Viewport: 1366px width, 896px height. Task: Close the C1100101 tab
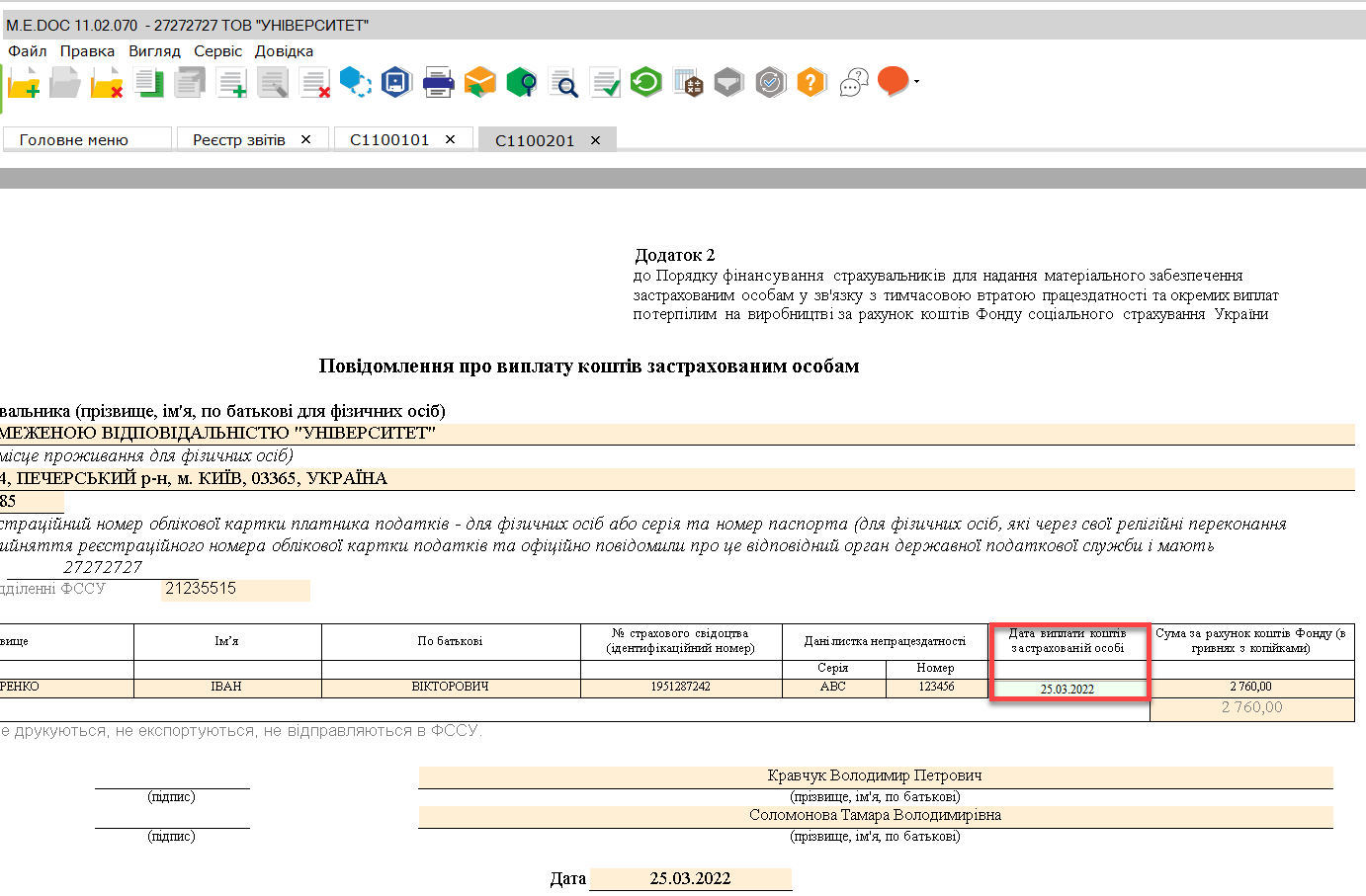pos(450,139)
